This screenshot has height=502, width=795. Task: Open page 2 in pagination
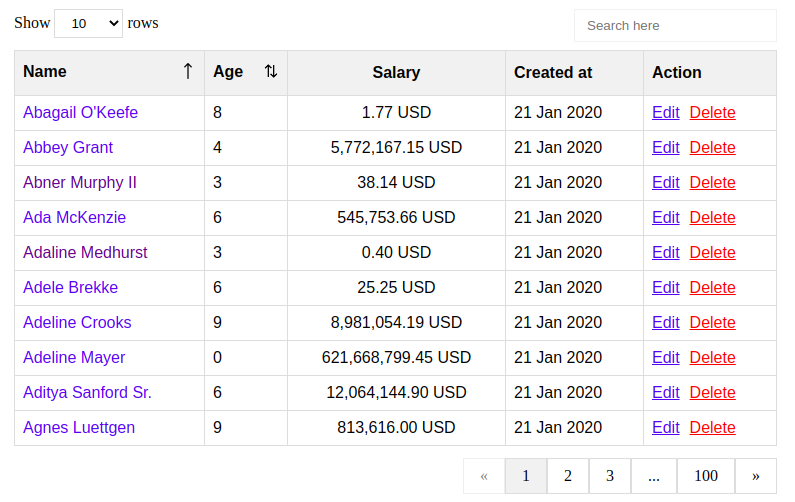567,476
